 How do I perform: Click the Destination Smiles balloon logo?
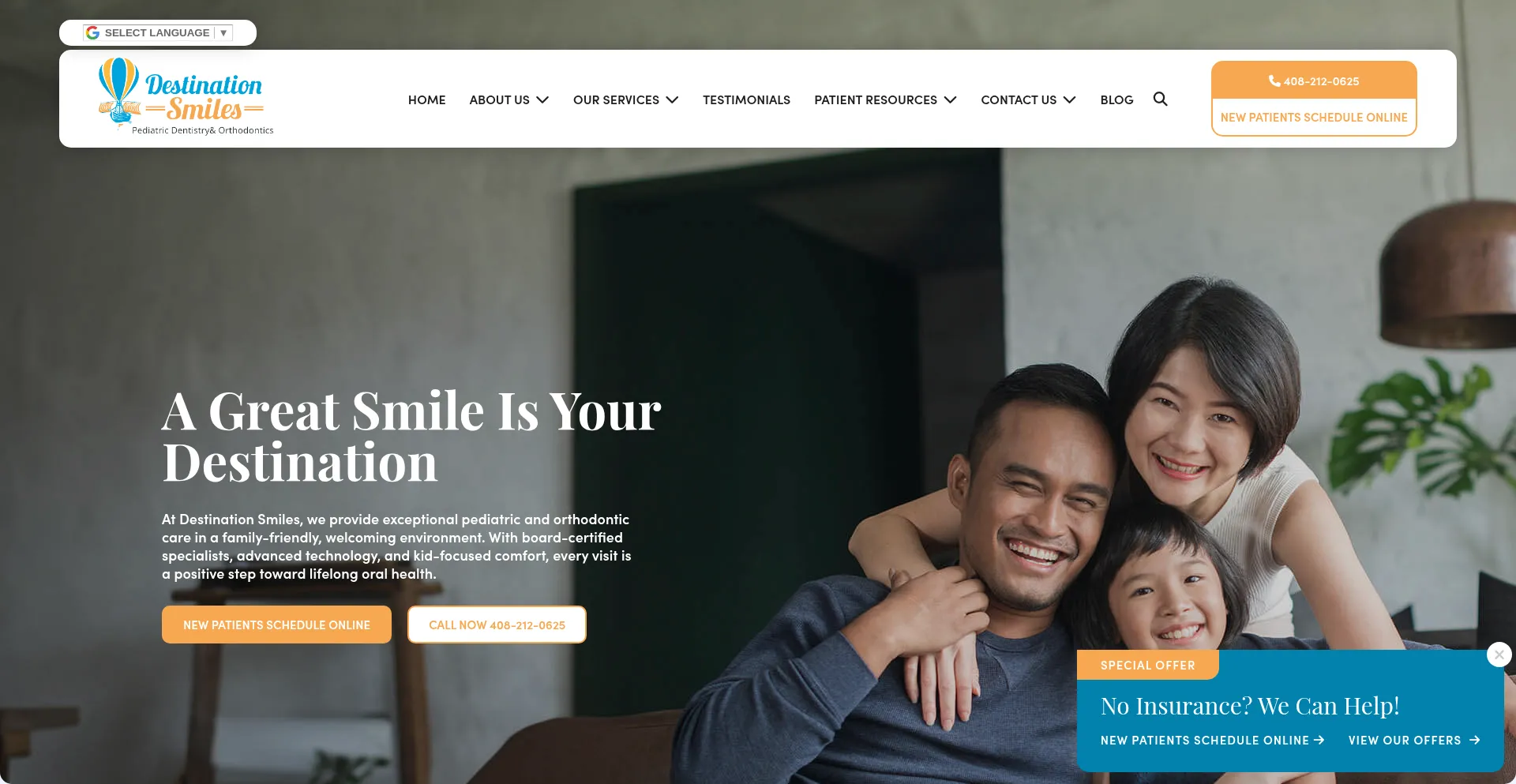(x=186, y=96)
